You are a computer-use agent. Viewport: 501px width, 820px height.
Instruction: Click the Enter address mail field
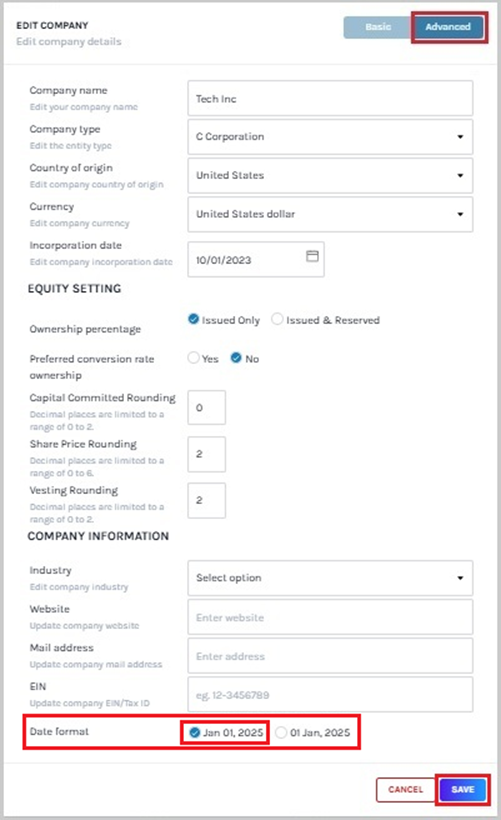pos(330,656)
